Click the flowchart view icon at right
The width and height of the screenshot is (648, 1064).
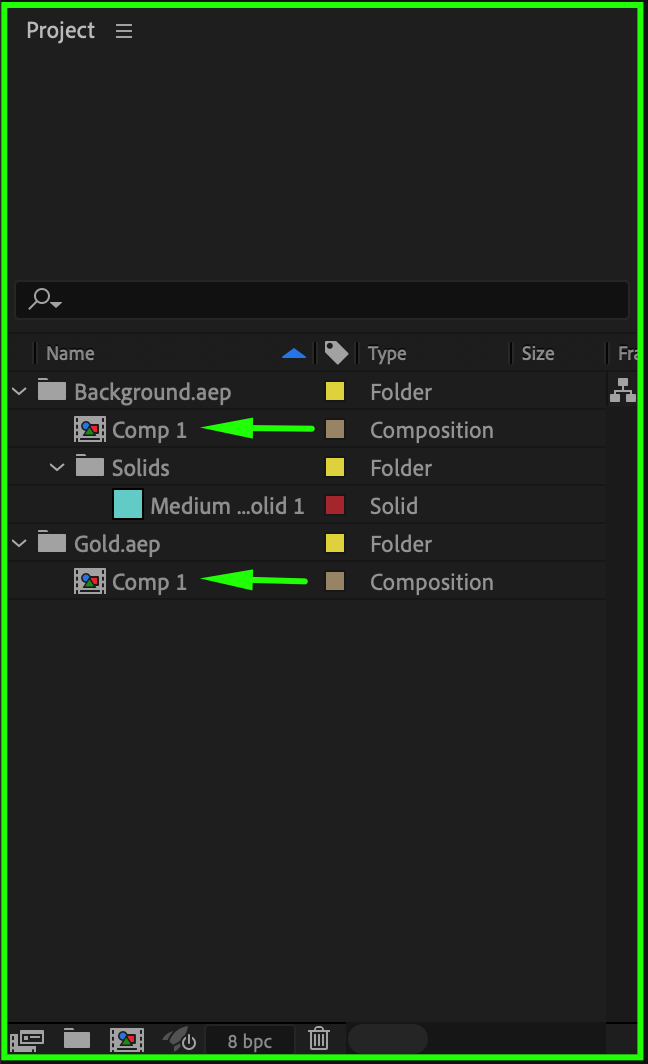coord(623,391)
